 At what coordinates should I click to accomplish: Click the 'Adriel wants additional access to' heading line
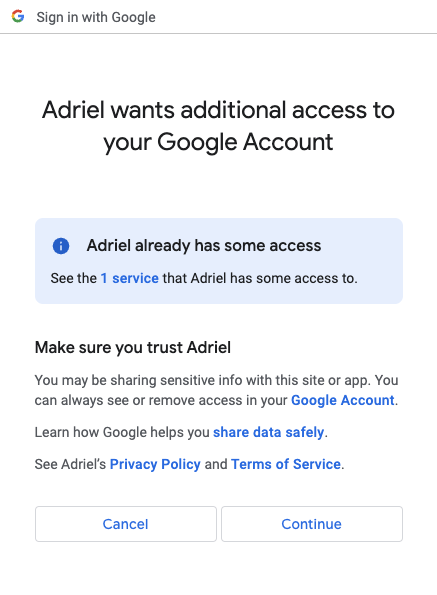218,110
